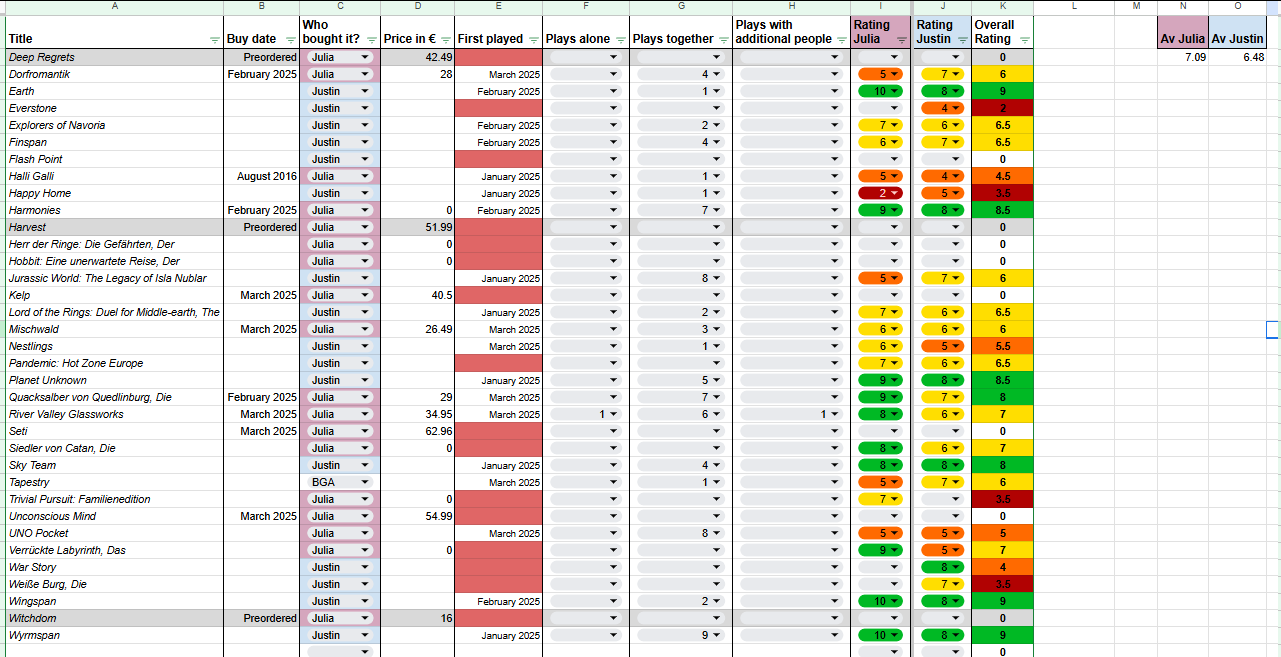This screenshot has width=1281, height=657.
Task: Select the 42.49 price cell
Action: click(x=418, y=57)
